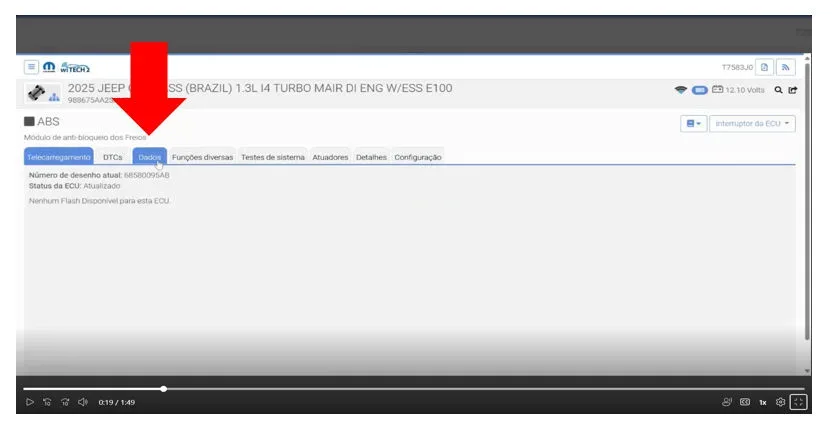
Task: Click Módulo de anti-bloqueio dos Freios subtitle
Action: click(x=85, y=137)
